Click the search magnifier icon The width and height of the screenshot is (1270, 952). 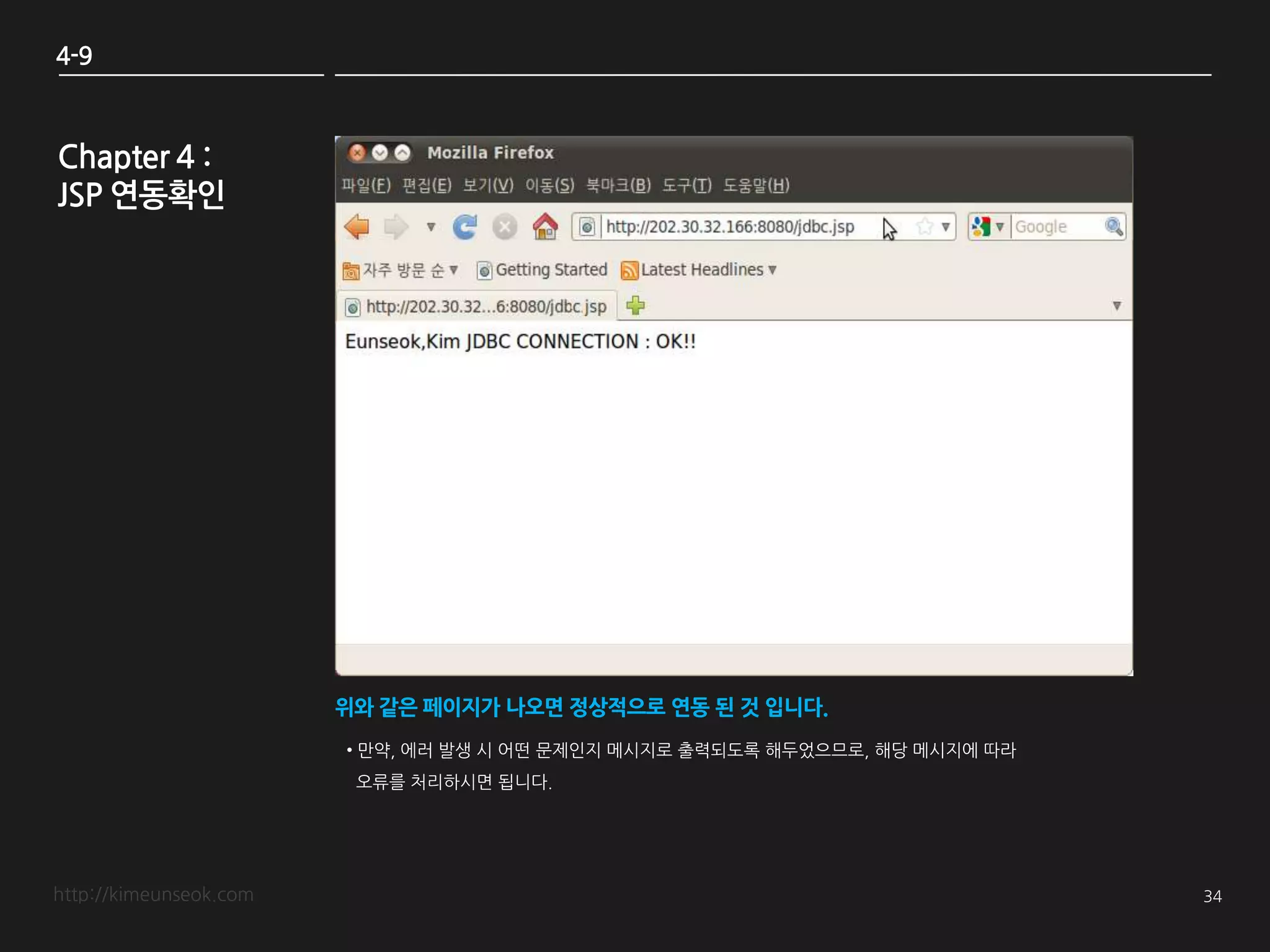click(1114, 227)
